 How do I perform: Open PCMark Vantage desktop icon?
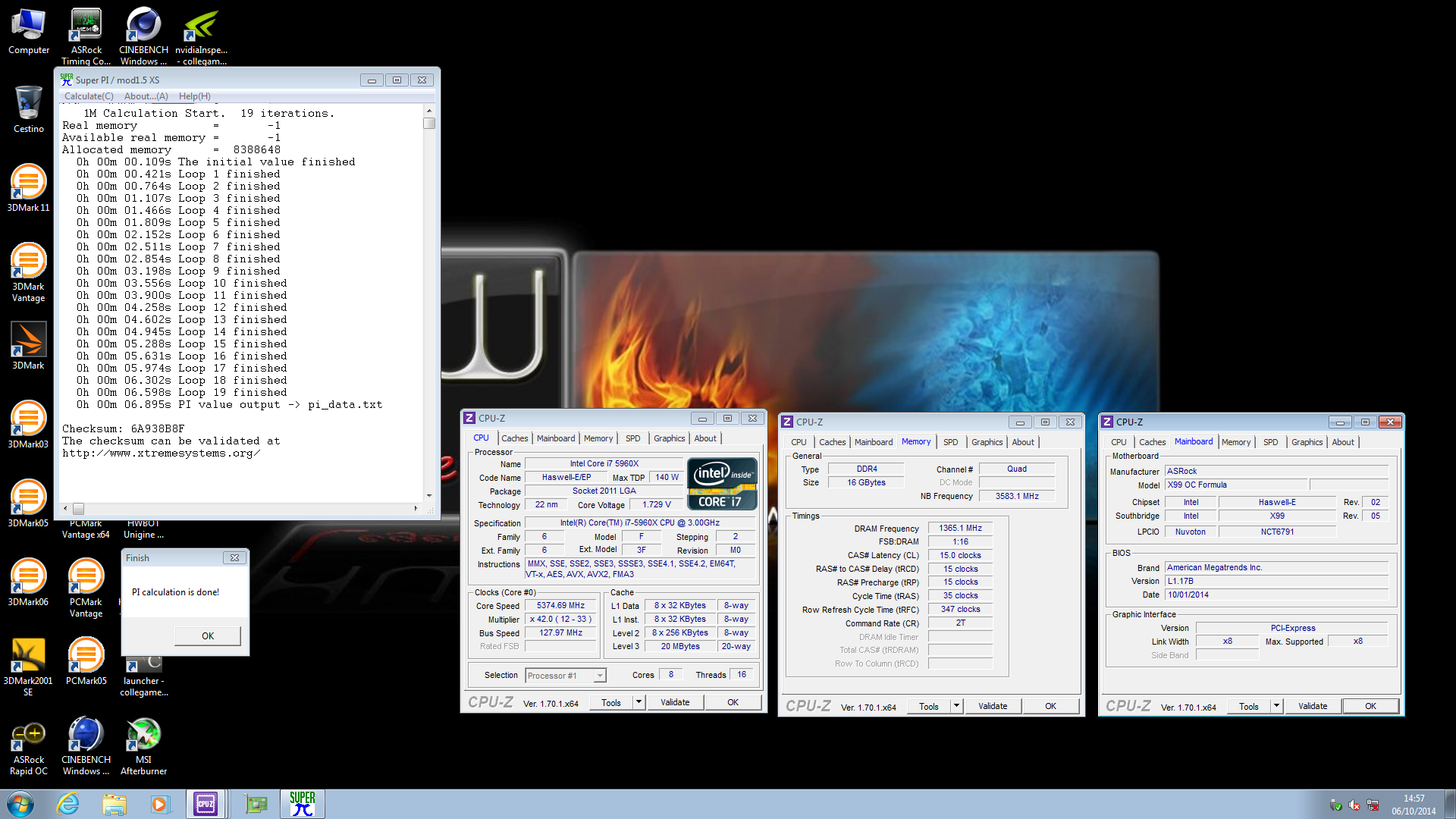tap(86, 588)
